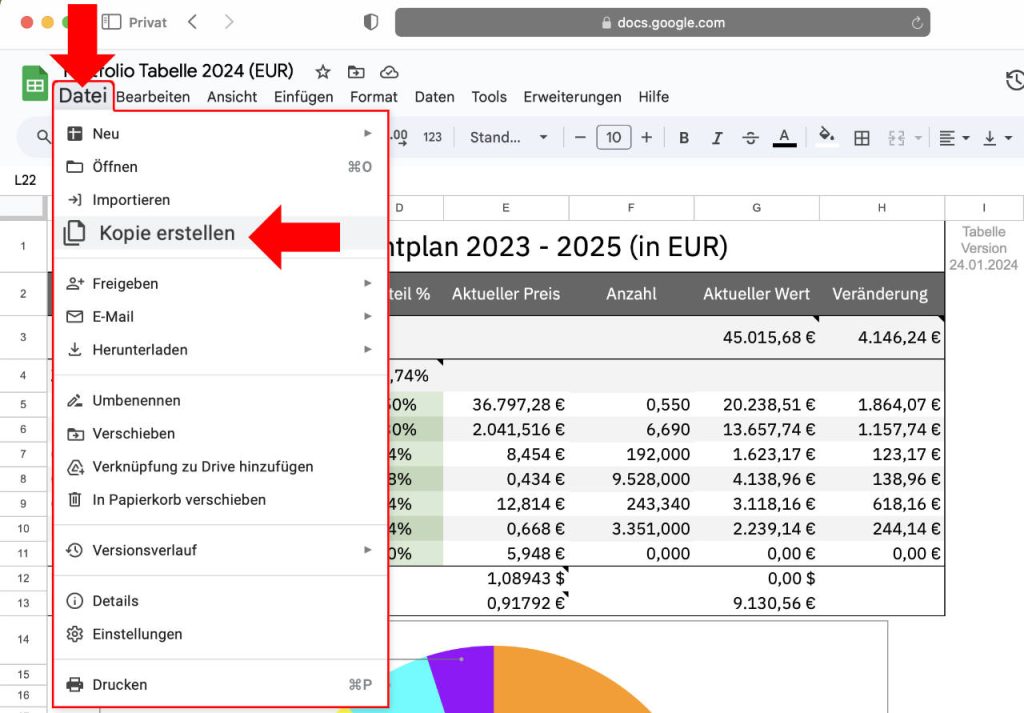1024x713 pixels.
Task: Decrease font size with minus button
Action: pyautogui.click(x=580, y=137)
